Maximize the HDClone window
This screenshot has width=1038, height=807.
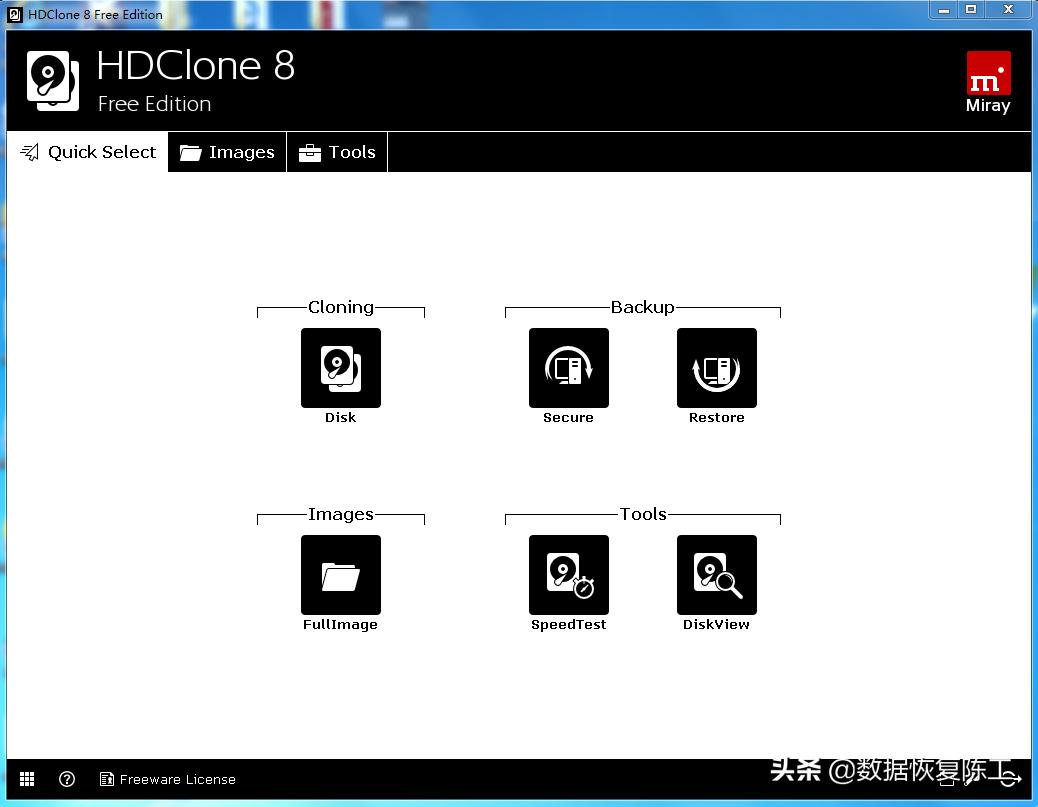click(x=971, y=10)
